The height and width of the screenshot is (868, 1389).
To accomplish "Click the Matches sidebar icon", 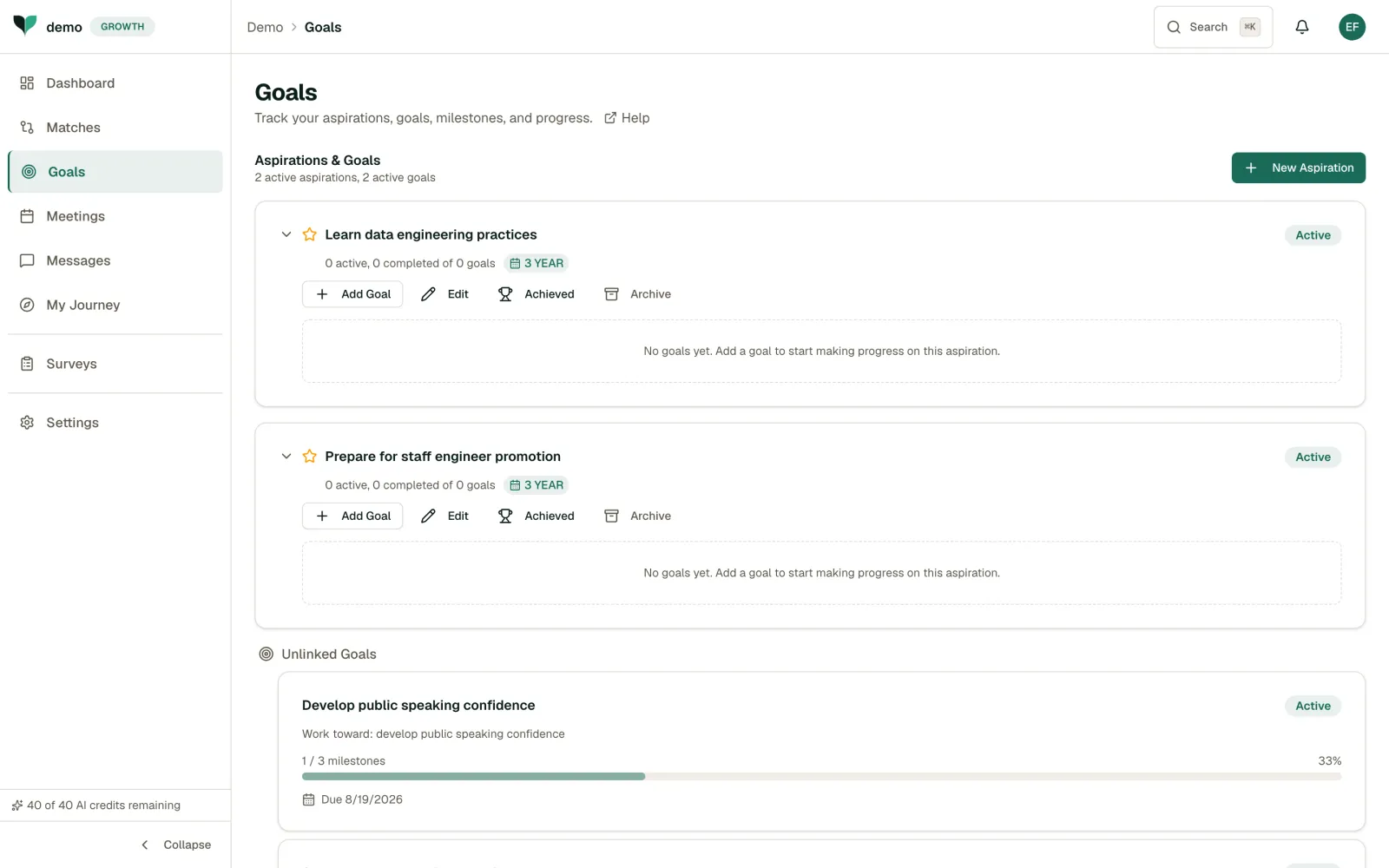I will (x=27, y=128).
